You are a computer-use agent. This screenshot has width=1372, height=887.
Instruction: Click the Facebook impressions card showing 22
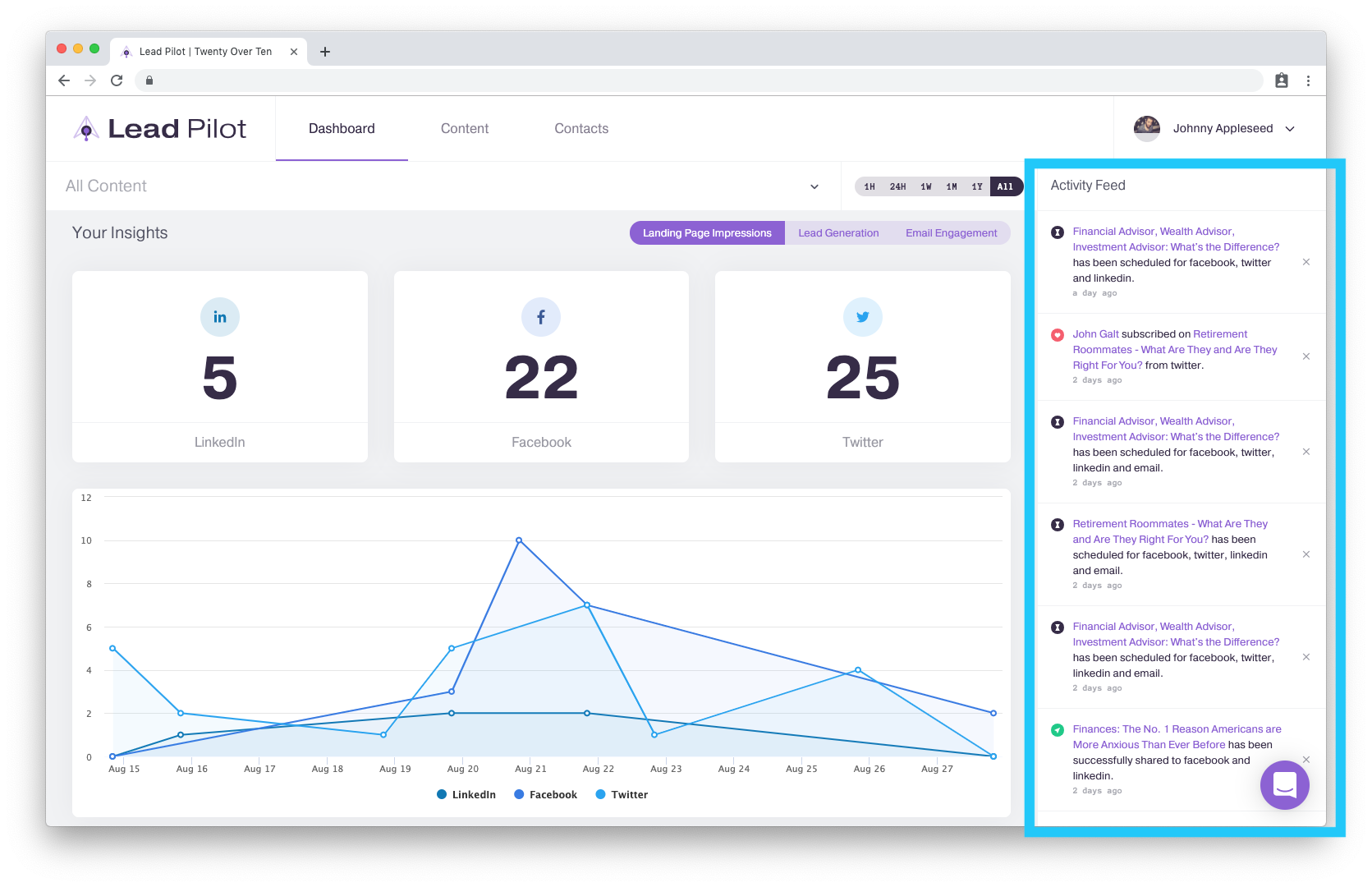pos(541,366)
